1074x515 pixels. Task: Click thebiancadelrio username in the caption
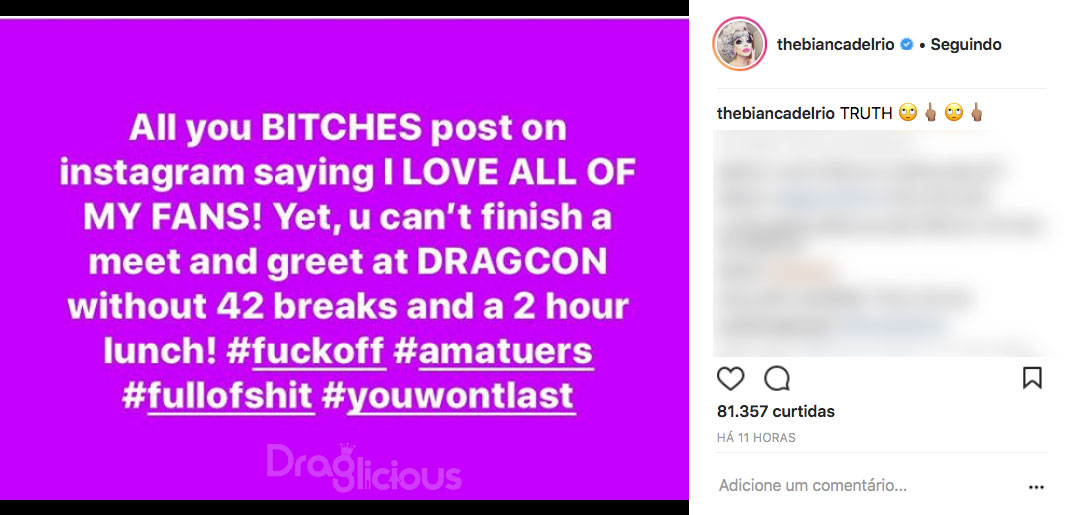click(775, 114)
